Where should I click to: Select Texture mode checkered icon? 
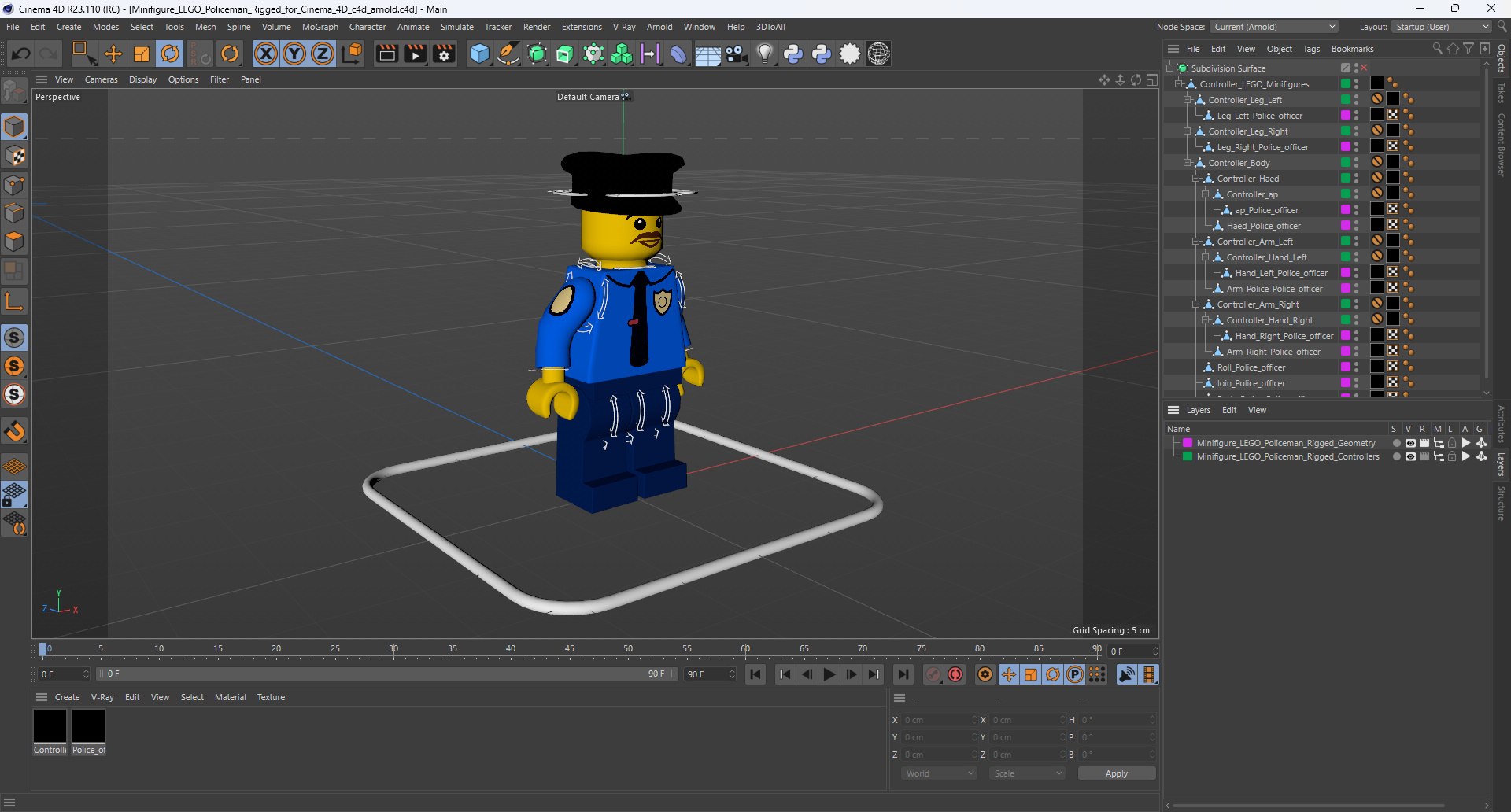pyautogui.click(x=14, y=156)
